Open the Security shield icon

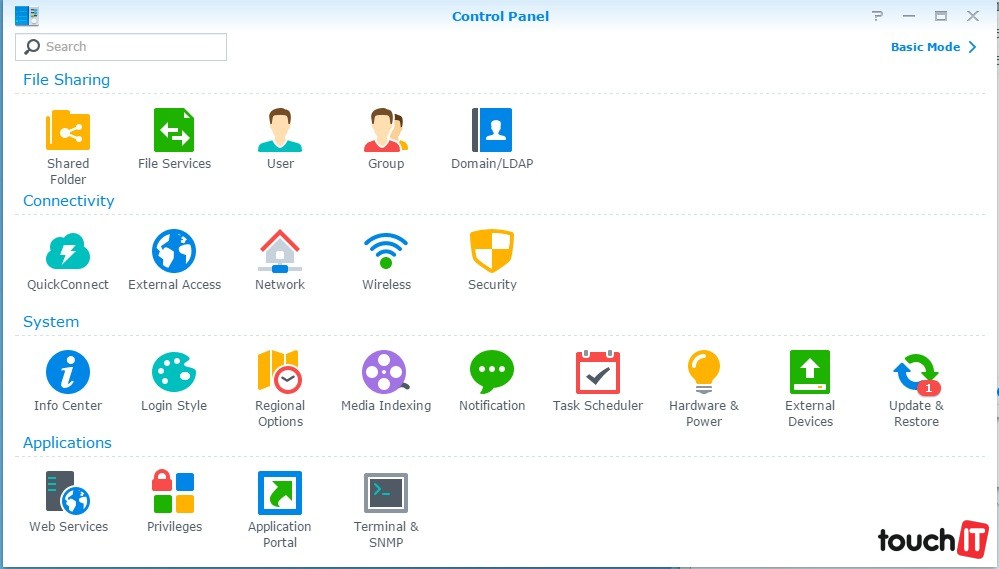coord(492,252)
